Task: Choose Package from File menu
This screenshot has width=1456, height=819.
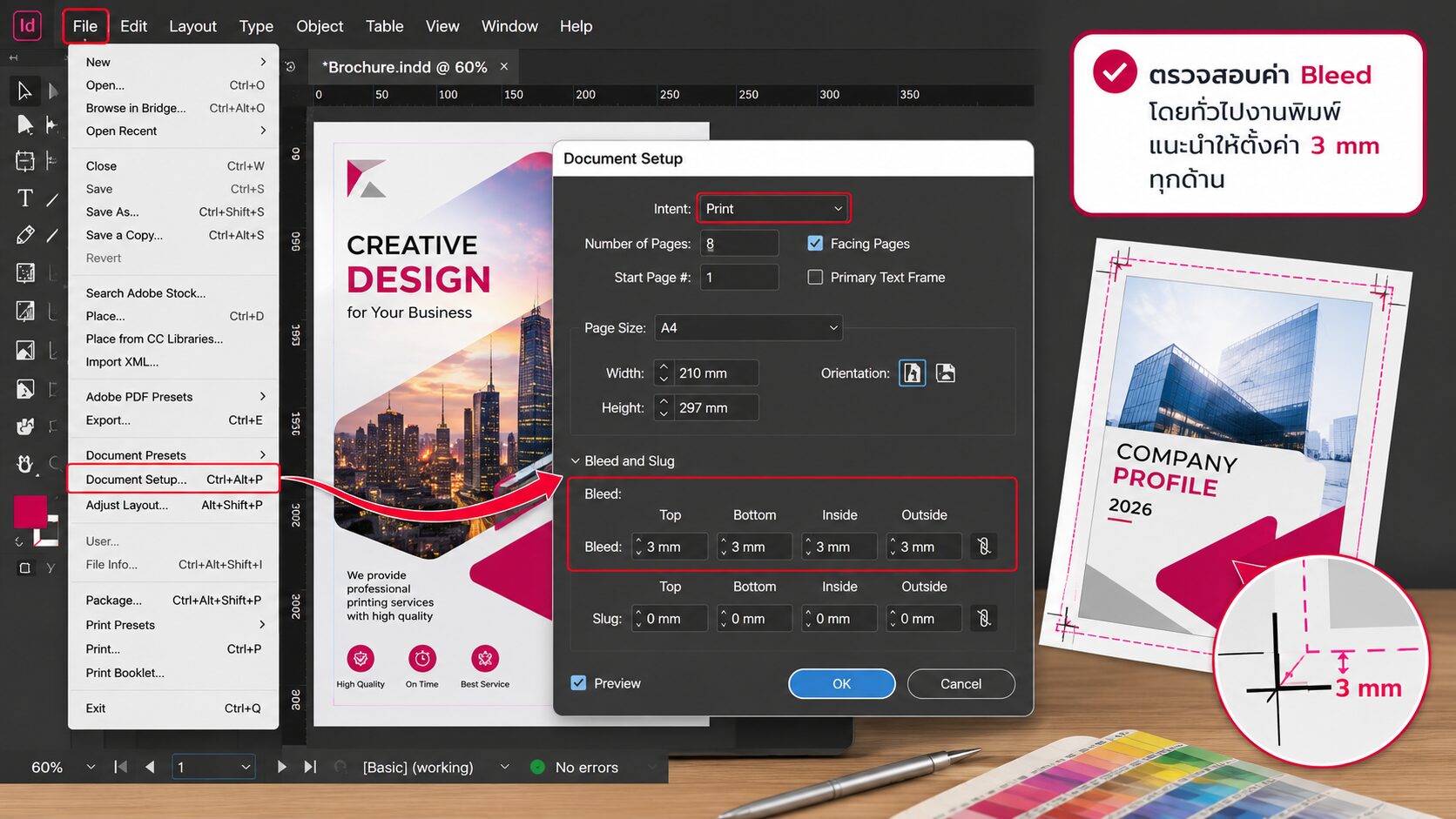Action: click(x=175, y=600)
